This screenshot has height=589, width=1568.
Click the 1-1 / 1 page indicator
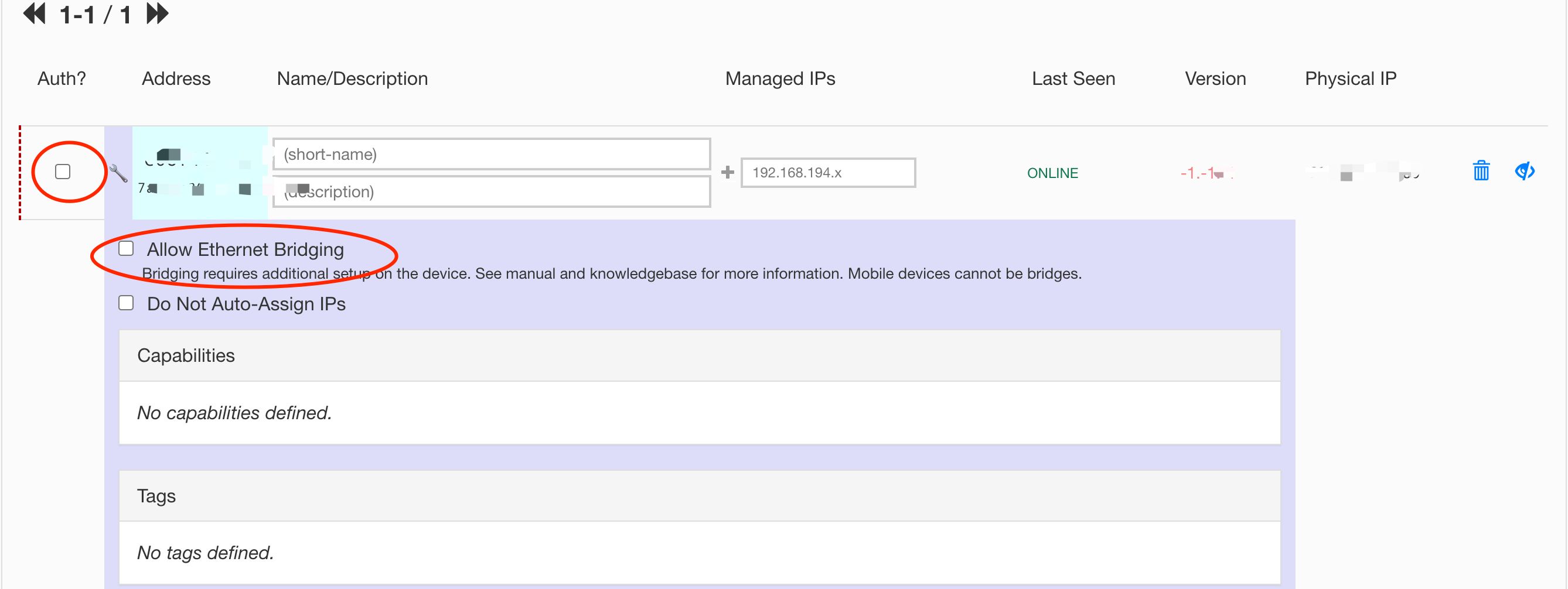coord(96,14)
